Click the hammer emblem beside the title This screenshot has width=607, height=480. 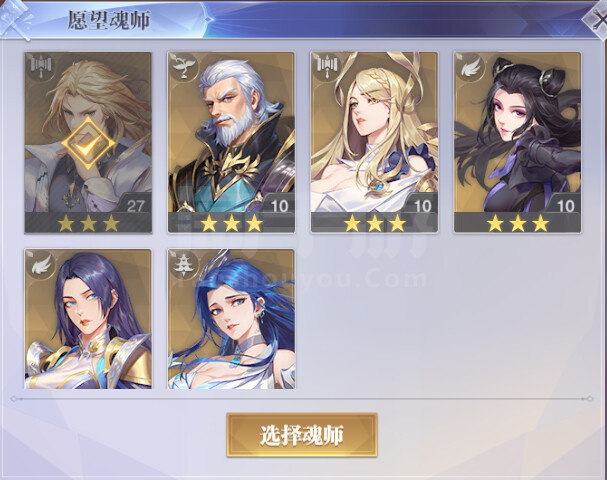[16, 17]
